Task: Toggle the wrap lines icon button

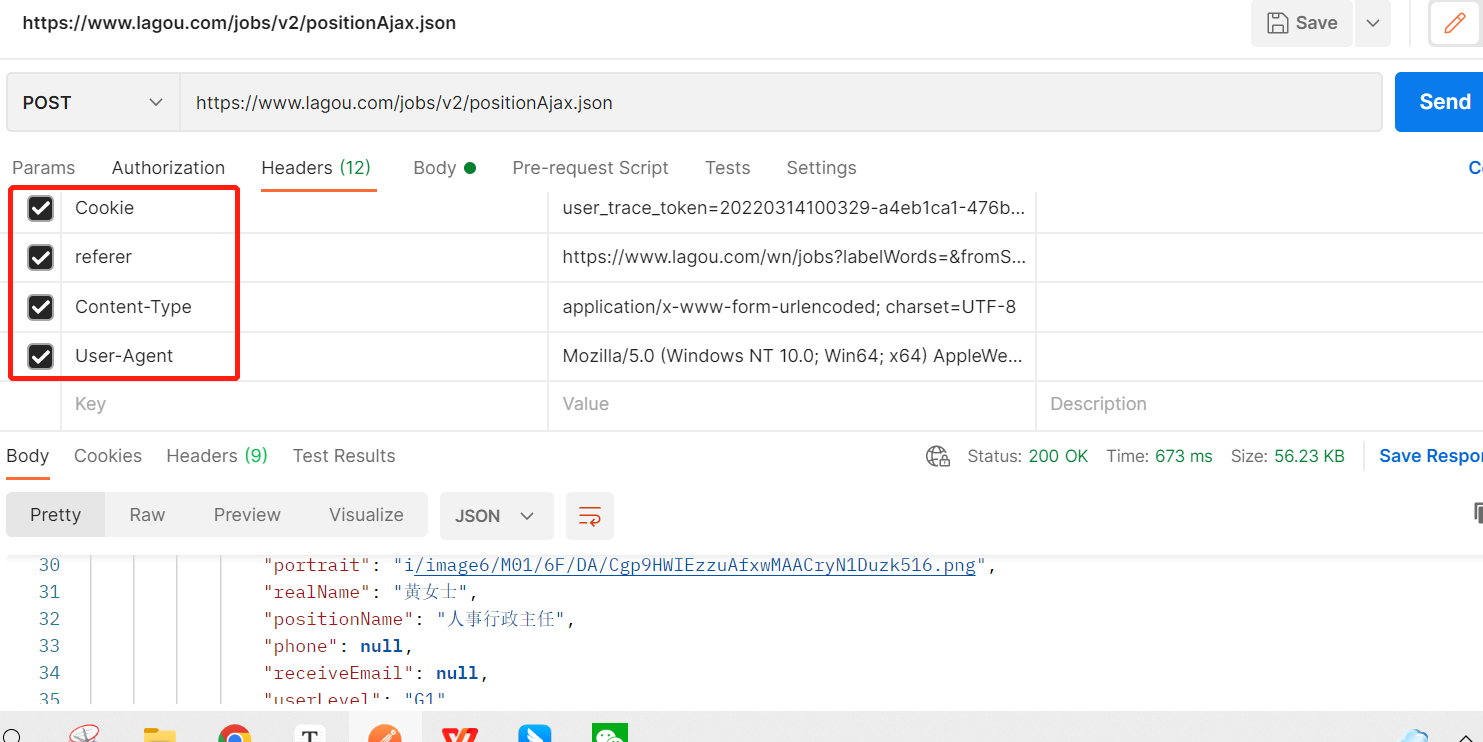Action: tap(590, 516)
